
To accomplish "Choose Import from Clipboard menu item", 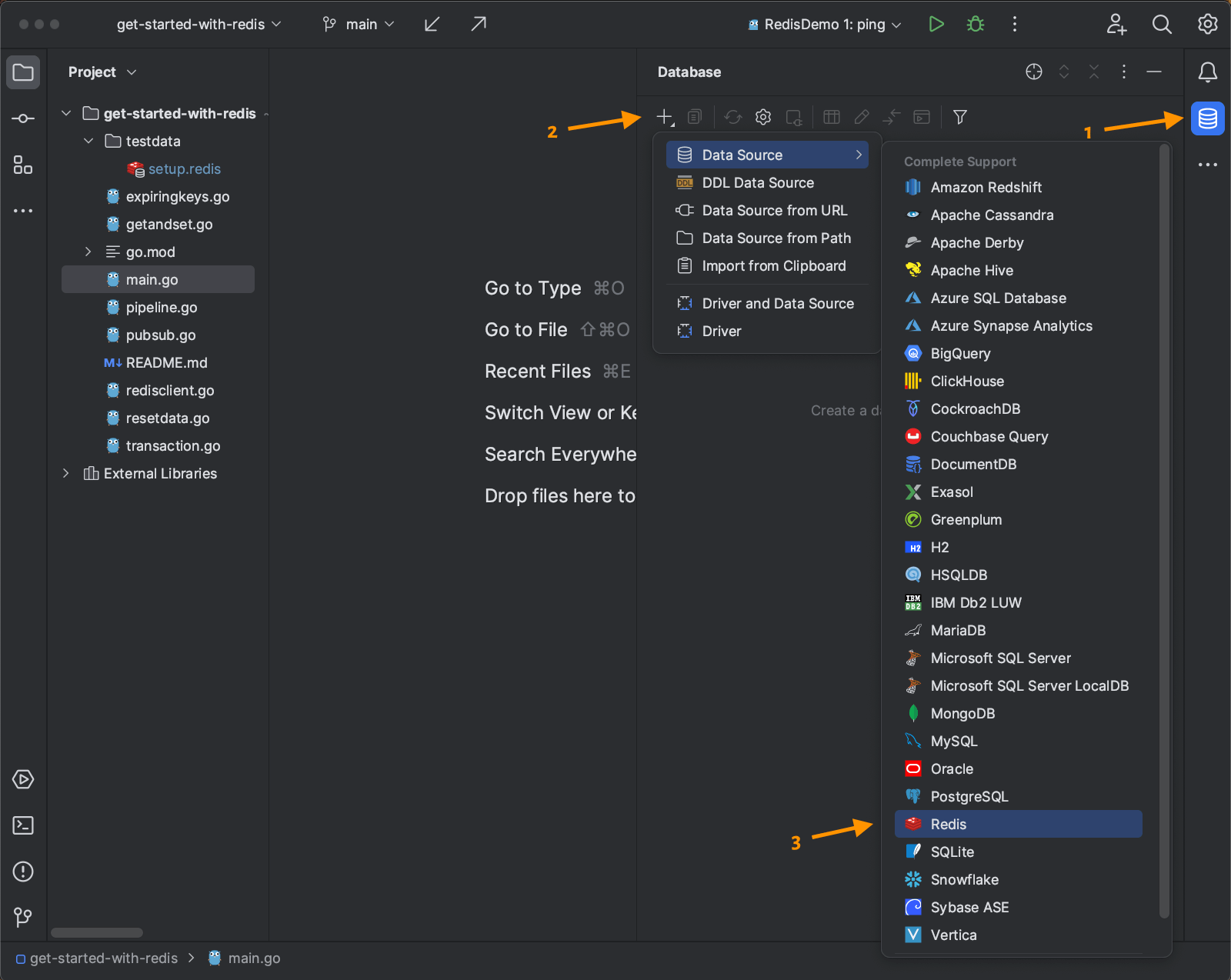I will pos(773,265).
